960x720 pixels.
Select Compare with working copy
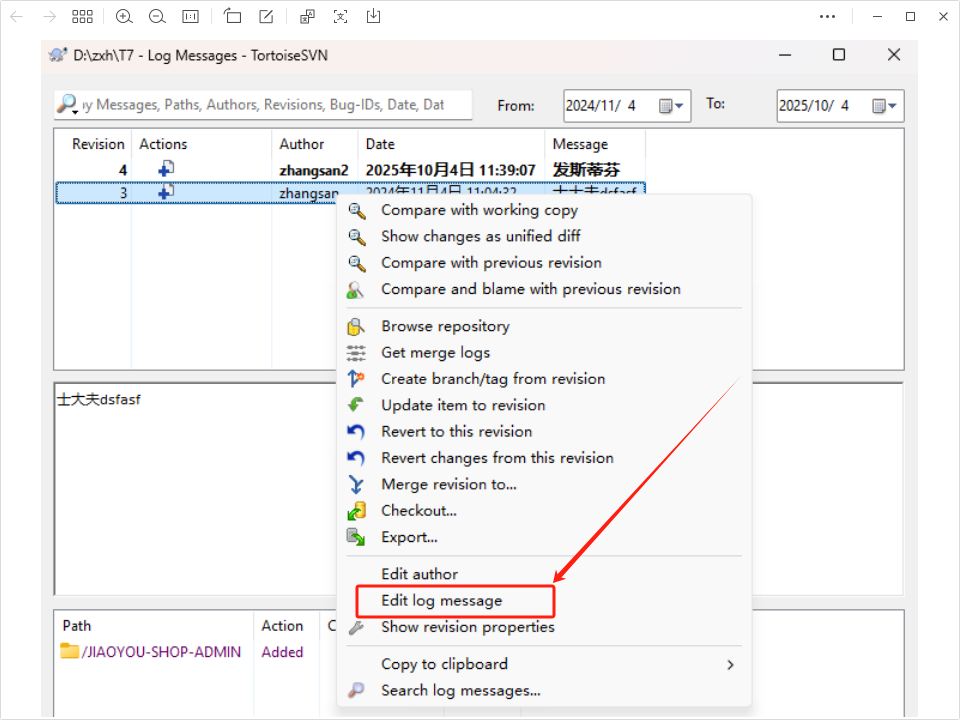point(544,210)
